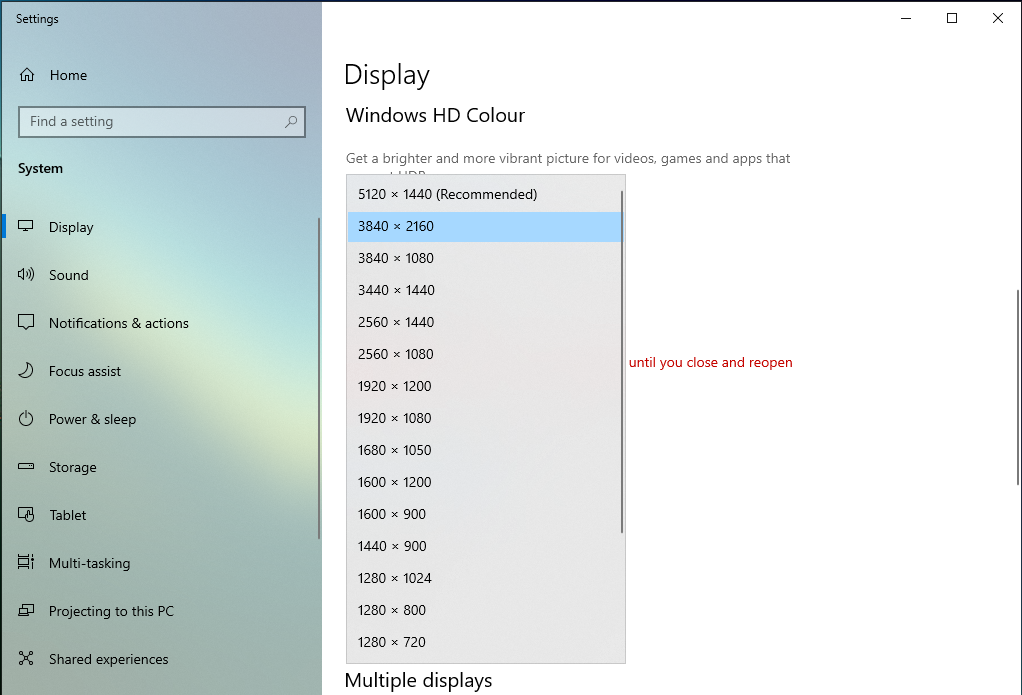Open the Home settings page

(160, 75)
